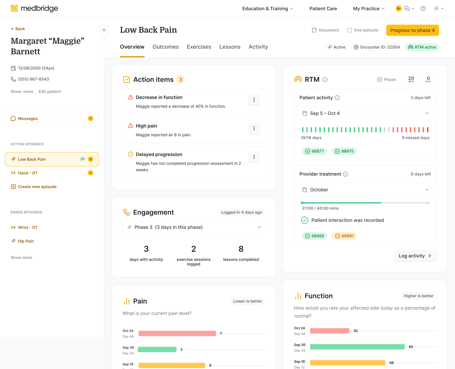Click the Hand - OT notification badge
The width and height of the screenshot is (455, 369).
click(x=90, y=173)
